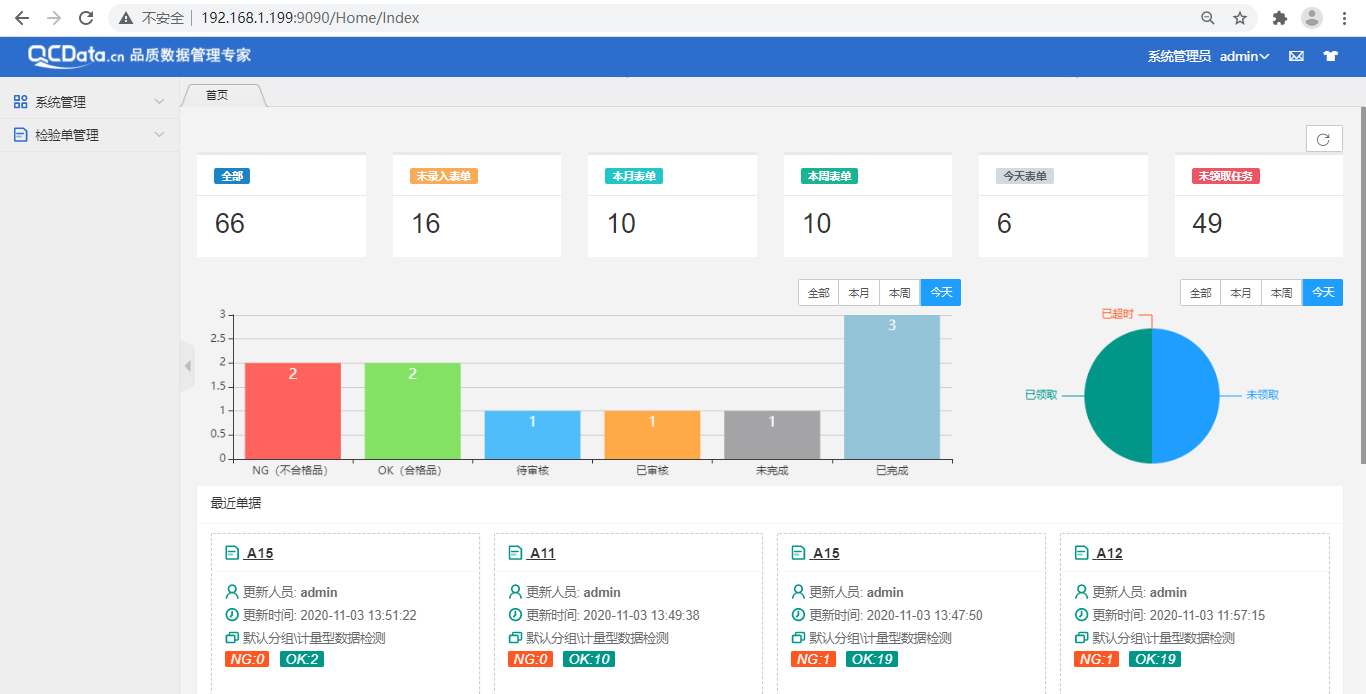Viewport: 1366px width, 694px height.
Task: Click the 未录入表单 summary tag
Action: coord(444,176)
